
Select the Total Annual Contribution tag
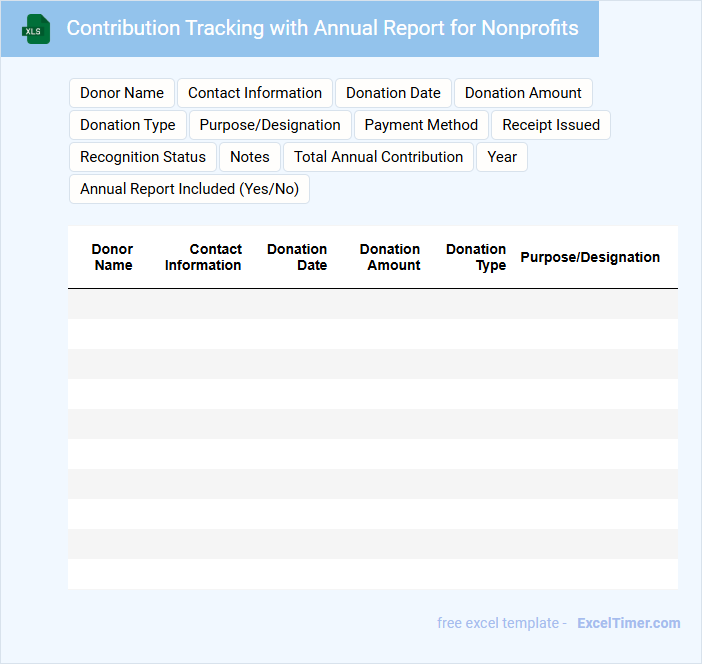tap(378, 157)
